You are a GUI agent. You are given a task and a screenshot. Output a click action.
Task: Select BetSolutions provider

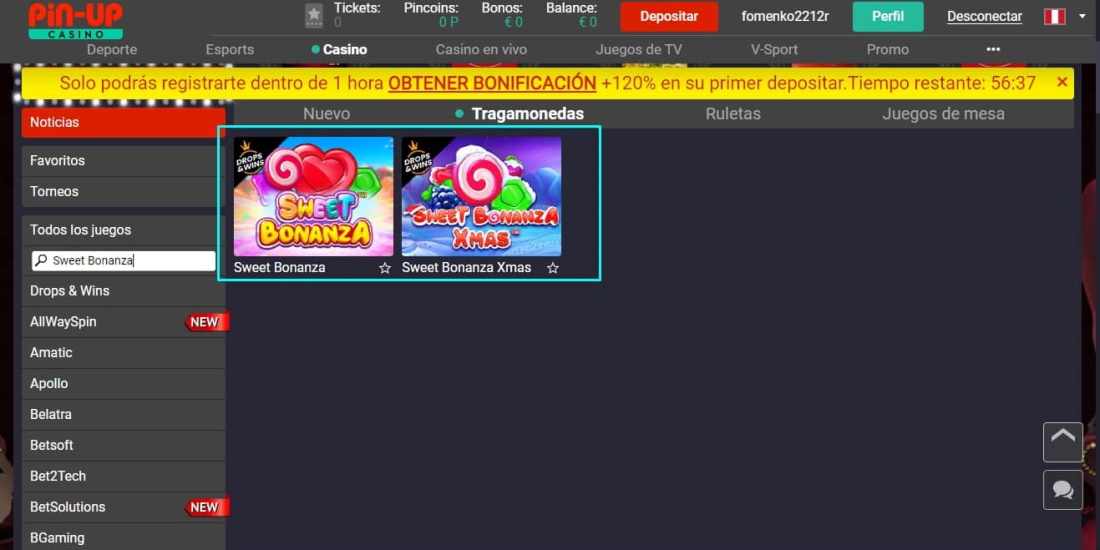(123, 507)
